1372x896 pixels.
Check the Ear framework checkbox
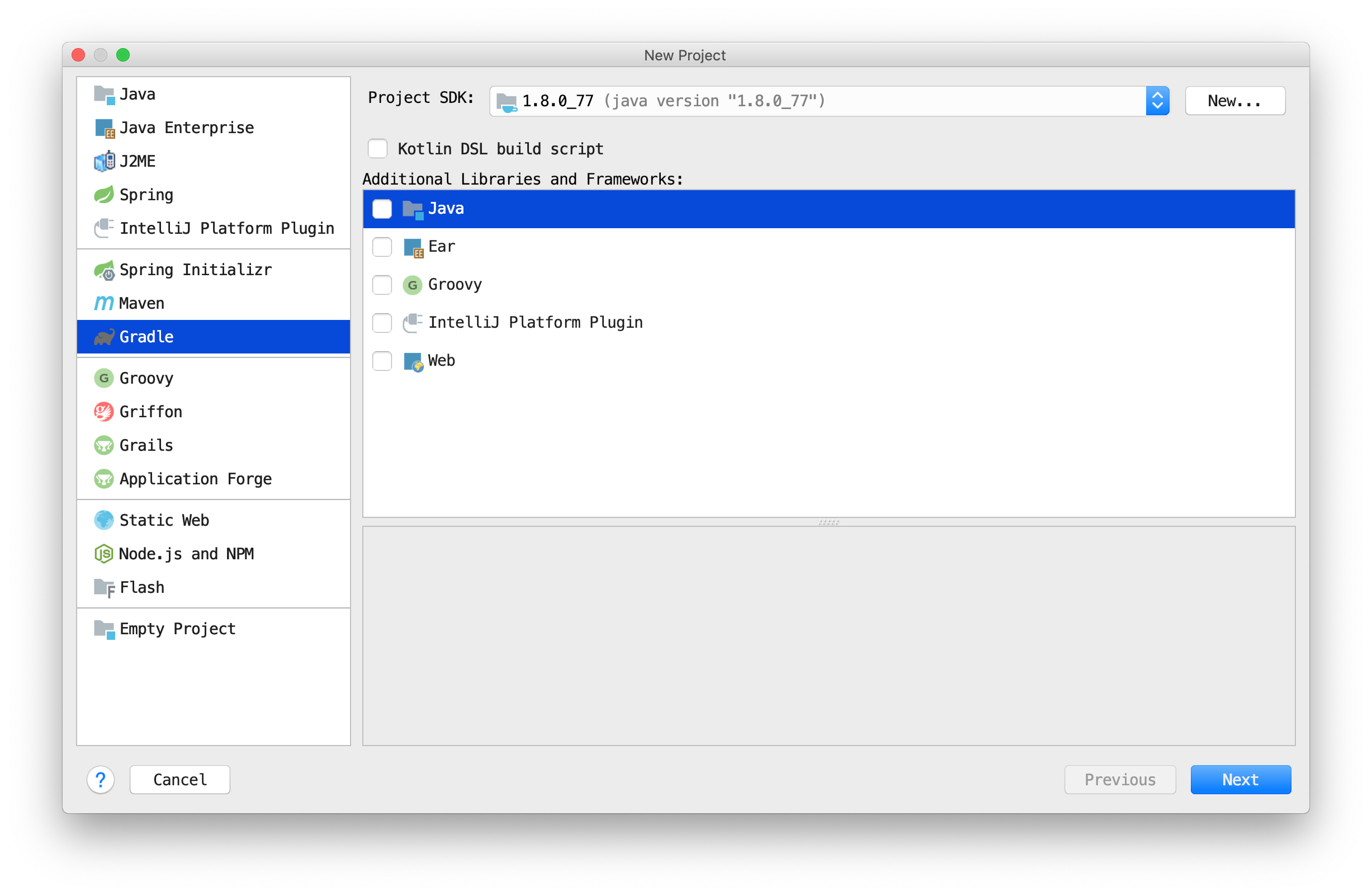tap(382, 247)
